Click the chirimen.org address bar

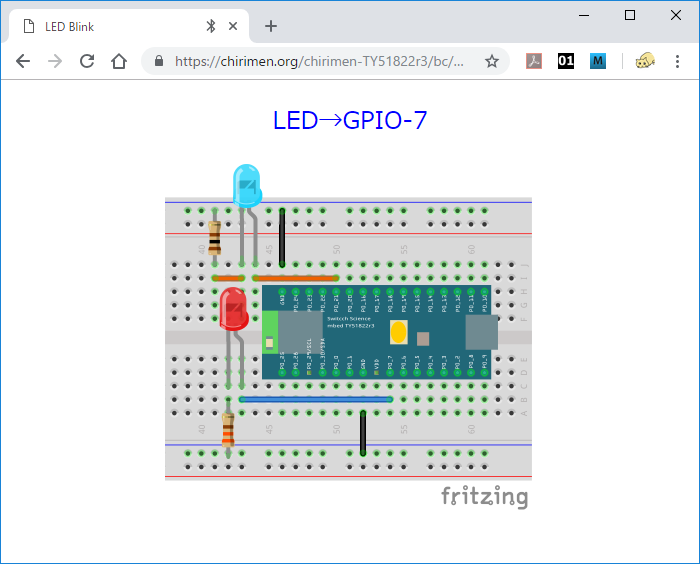320,61
